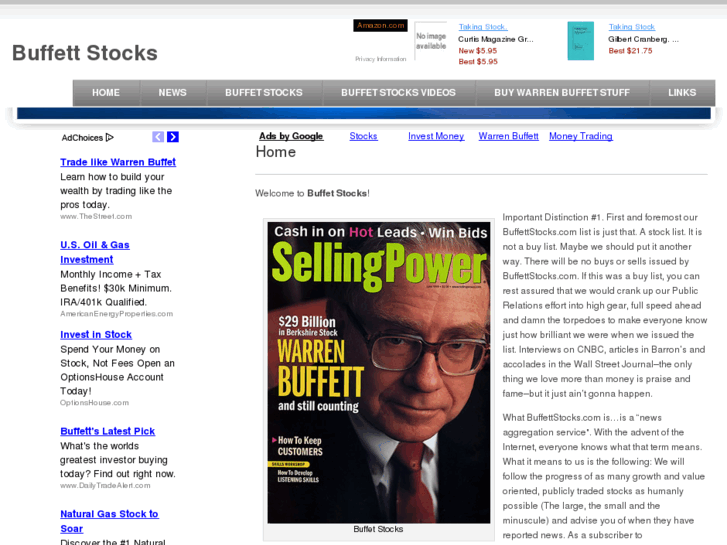This screenshot has width=727, height=545.
Task: Click the AdChoices triangle icon
Action: point(110,137)
